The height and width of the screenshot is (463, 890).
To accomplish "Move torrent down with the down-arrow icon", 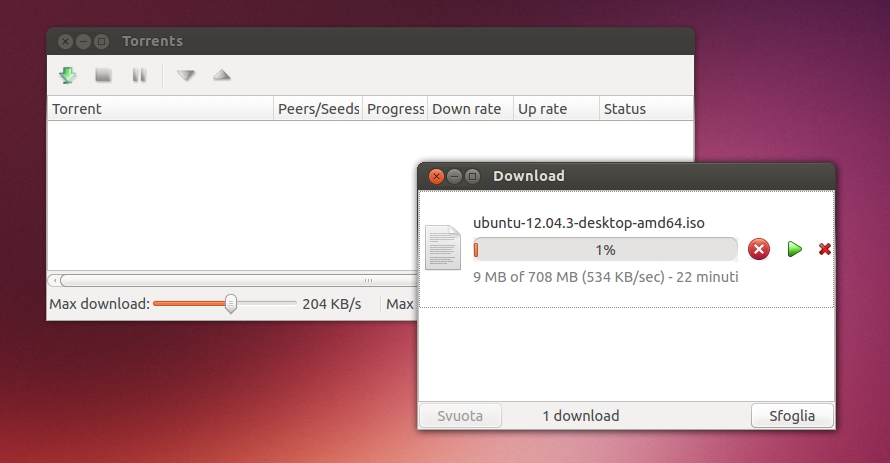I will click(x=186, y=75).
